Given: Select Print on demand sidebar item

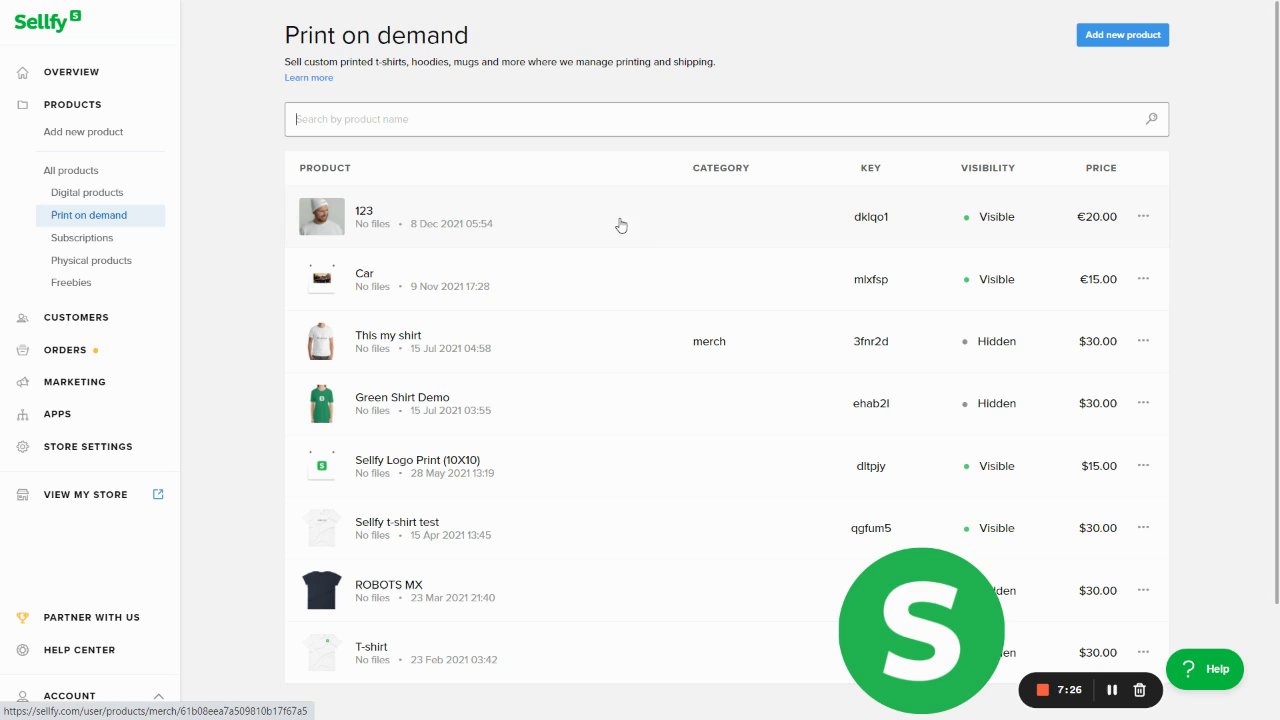Looking at the screenshot, I should (x=100, y=215).
